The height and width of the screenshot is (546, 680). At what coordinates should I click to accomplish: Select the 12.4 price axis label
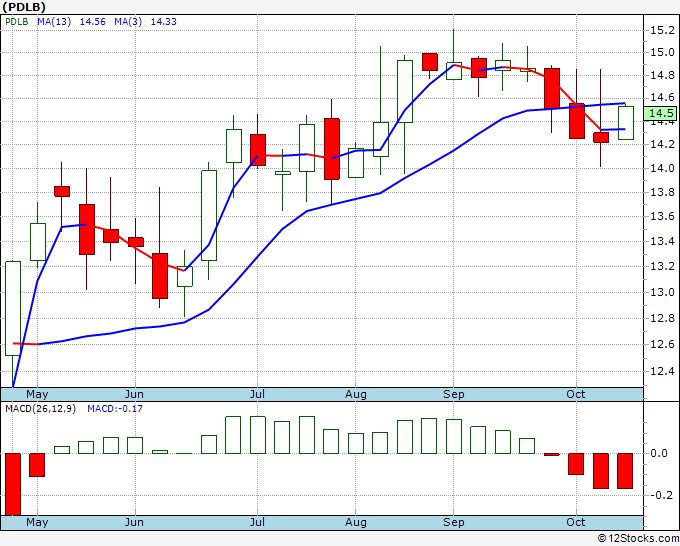[662, 371]
